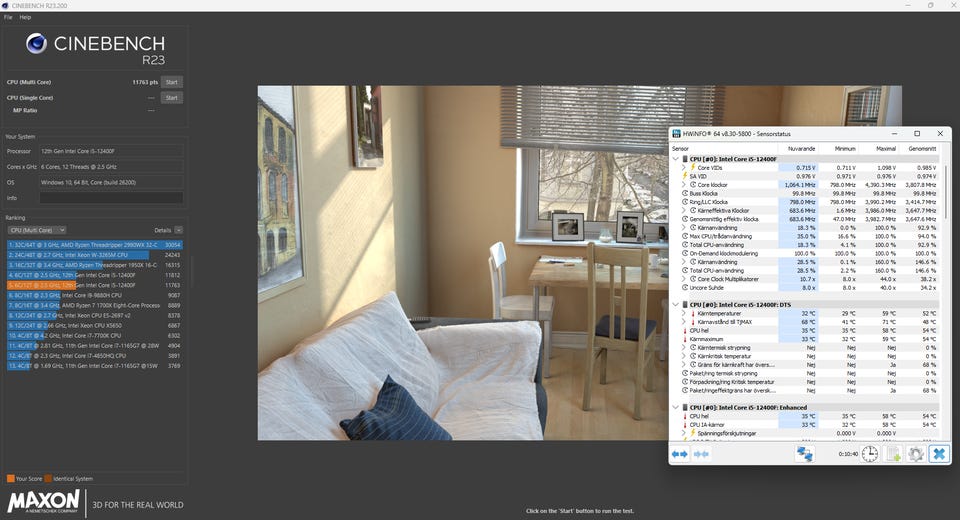Screen dimensions: 960x520
Task: Select the Core i7-4850HQ ranking row
Action: click(x=94, y=356)
